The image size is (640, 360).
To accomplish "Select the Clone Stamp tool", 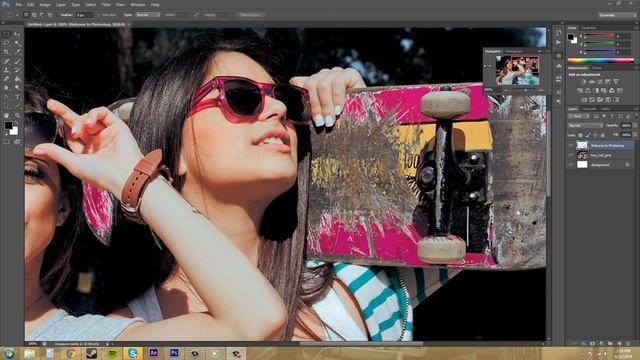I will click(7, 70).
